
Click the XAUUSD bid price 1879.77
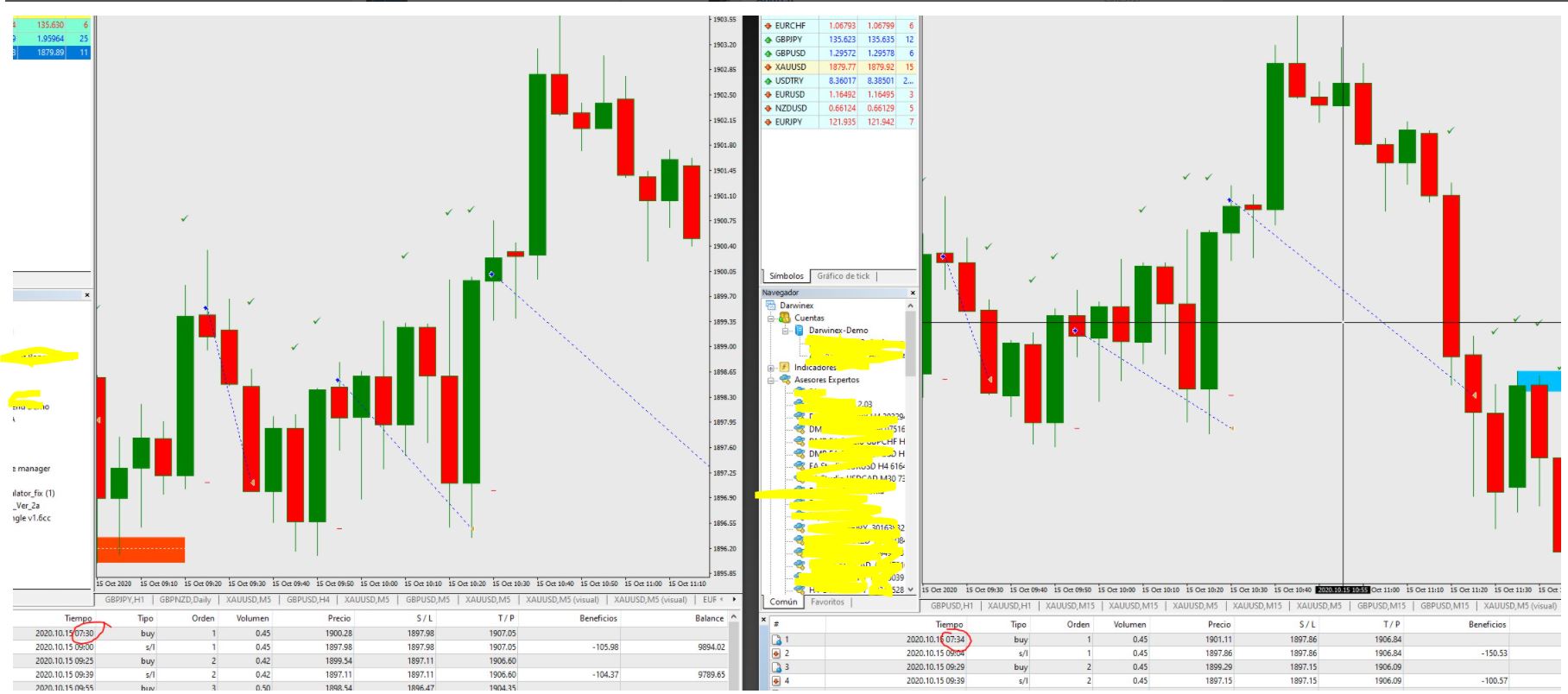pos(842,67)
